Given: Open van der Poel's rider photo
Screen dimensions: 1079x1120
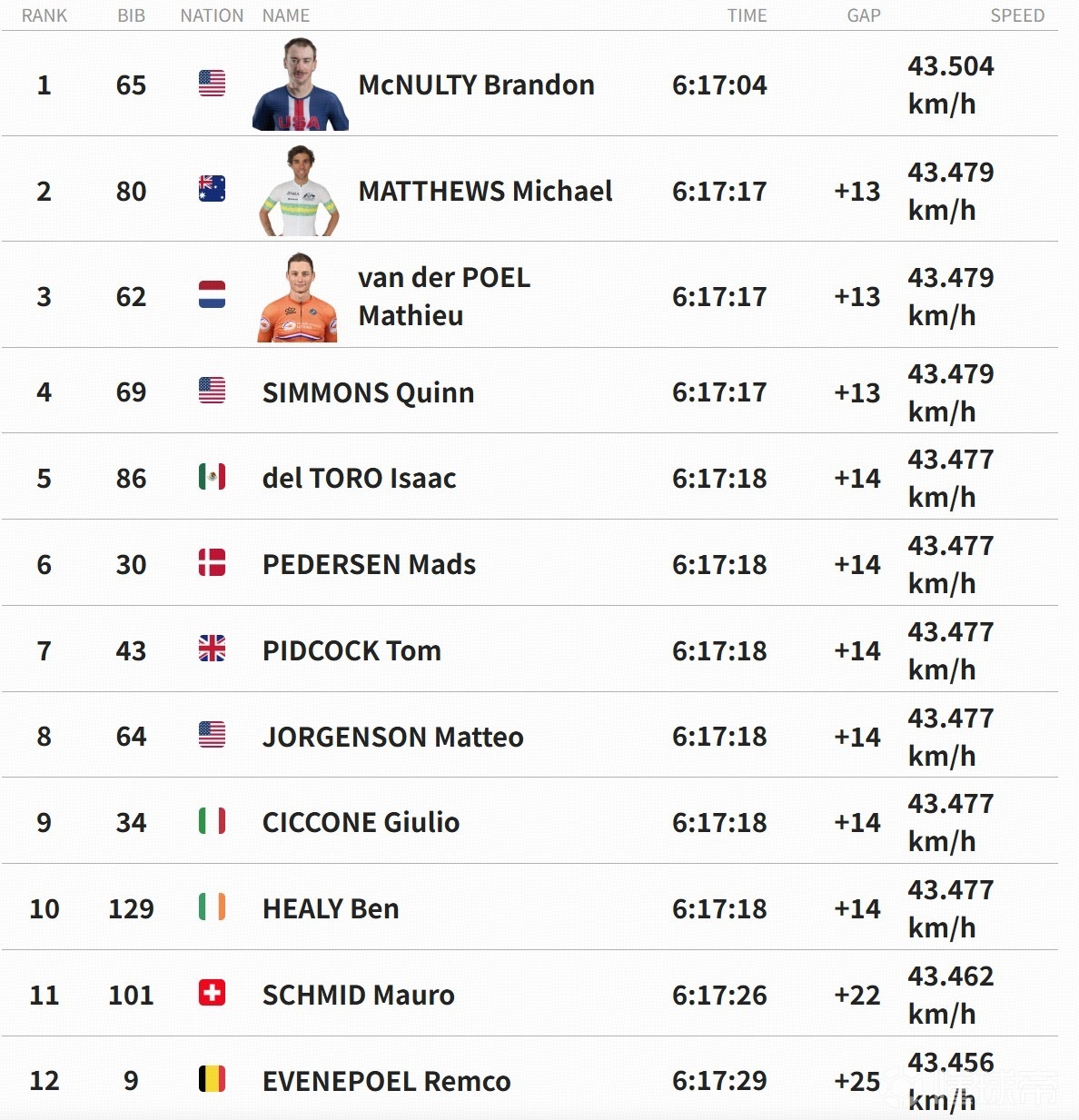Looking at the screenshot, I should [298, 296].
